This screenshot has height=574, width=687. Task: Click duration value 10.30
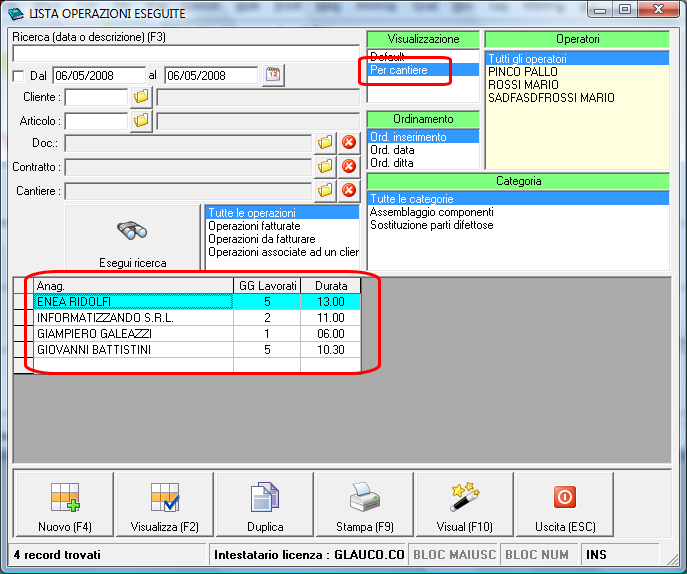tap(331, 350)
